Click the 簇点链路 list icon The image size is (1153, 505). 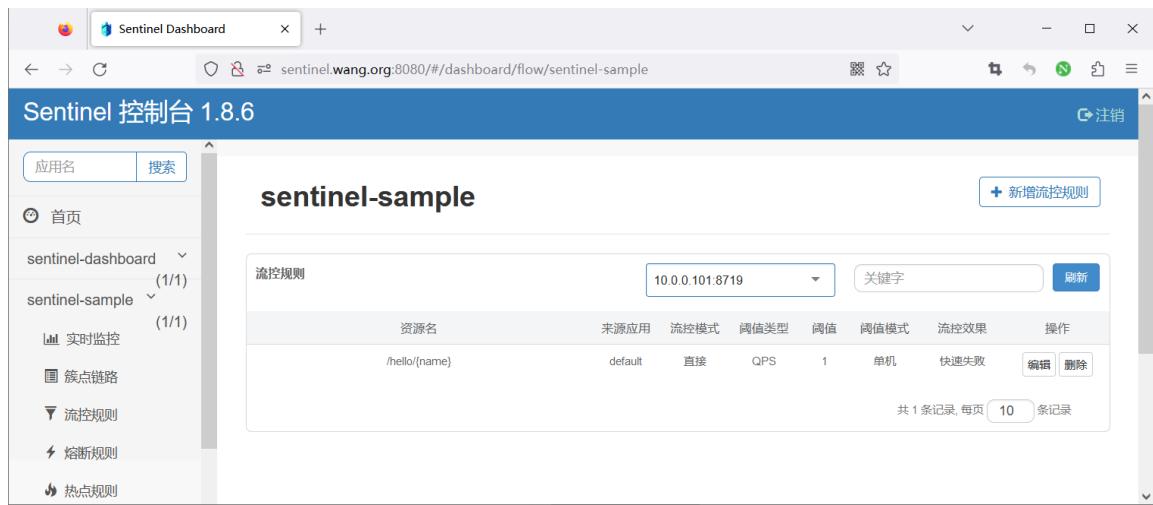tap(51, 376)
